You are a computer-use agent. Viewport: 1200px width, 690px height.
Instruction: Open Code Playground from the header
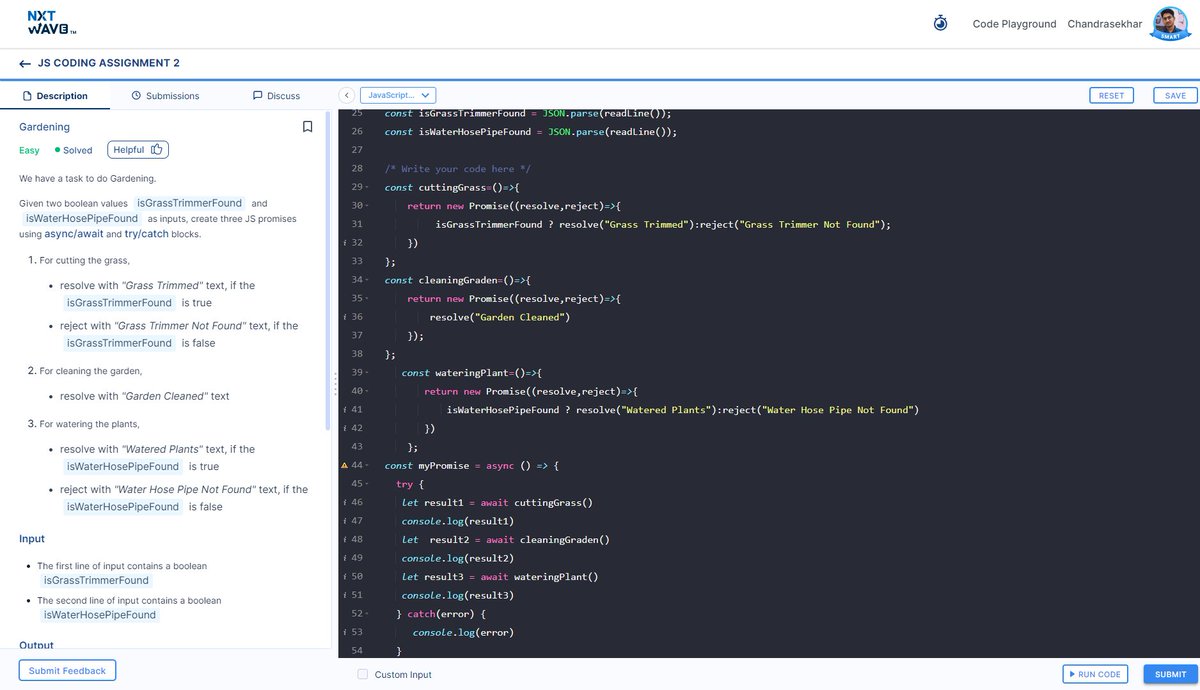[1014, 24]
